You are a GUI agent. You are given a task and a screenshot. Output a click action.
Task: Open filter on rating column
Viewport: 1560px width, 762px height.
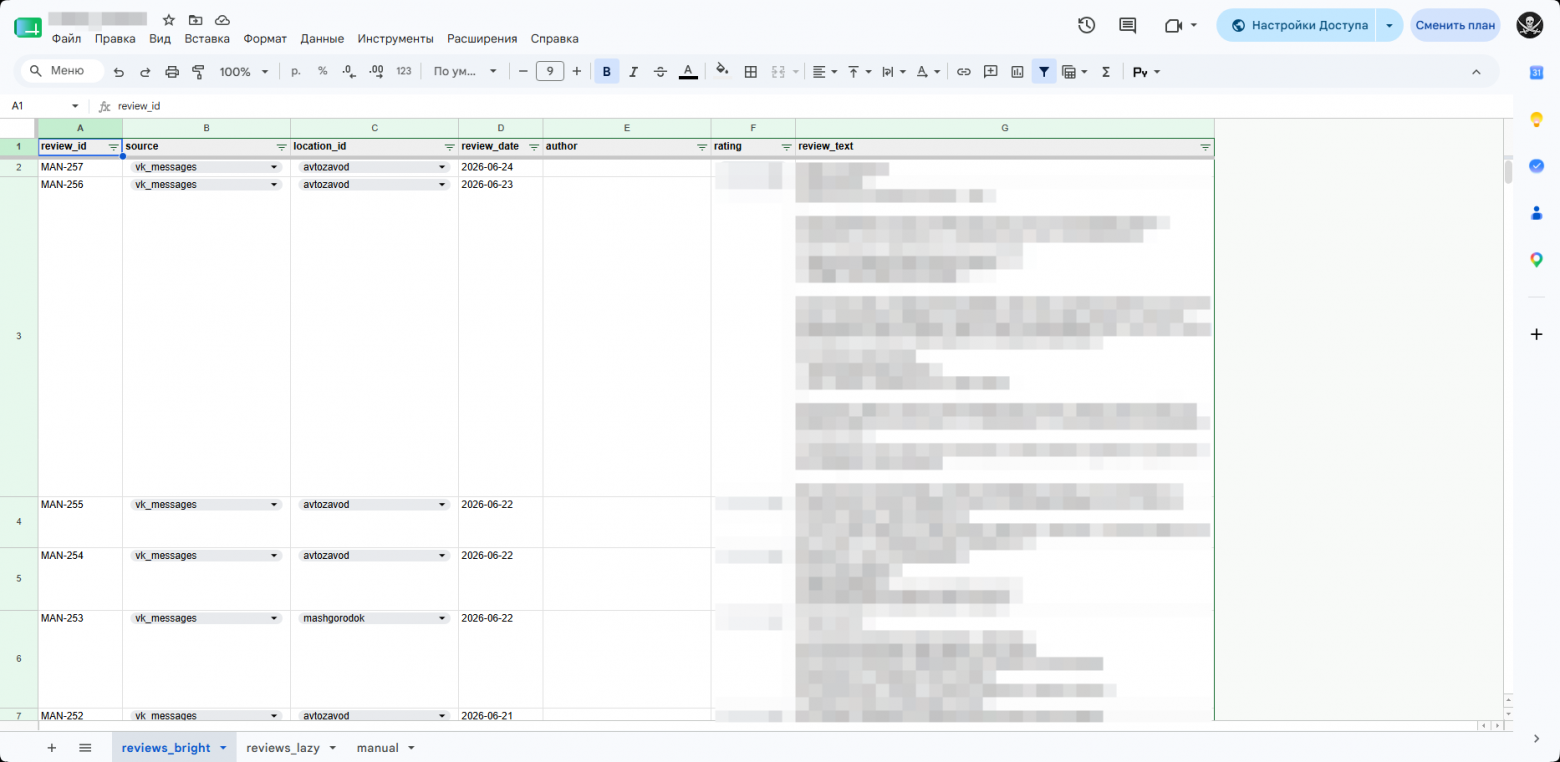pyautogui.click(x=786, y=147)
